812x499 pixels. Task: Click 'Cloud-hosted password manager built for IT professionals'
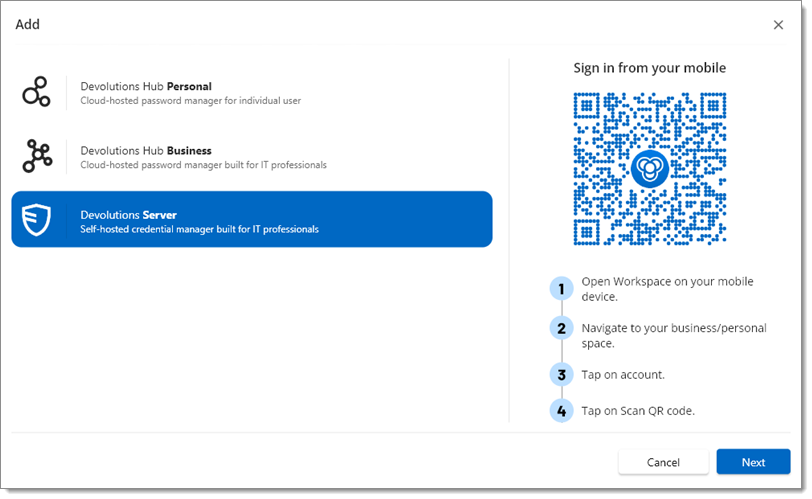coord(203,165)
